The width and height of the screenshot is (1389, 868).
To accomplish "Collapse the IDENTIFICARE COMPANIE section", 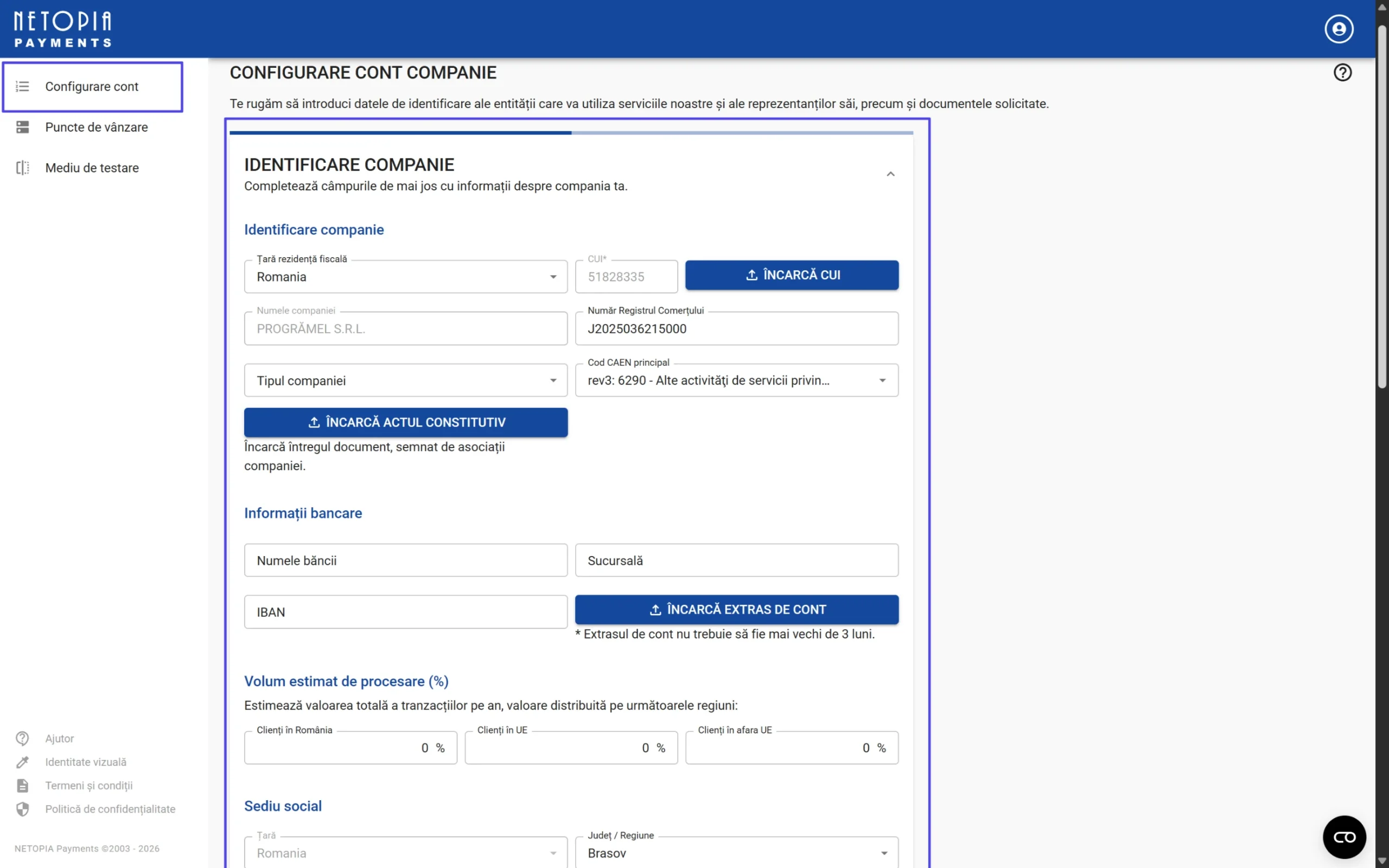I will coord(890,174).
